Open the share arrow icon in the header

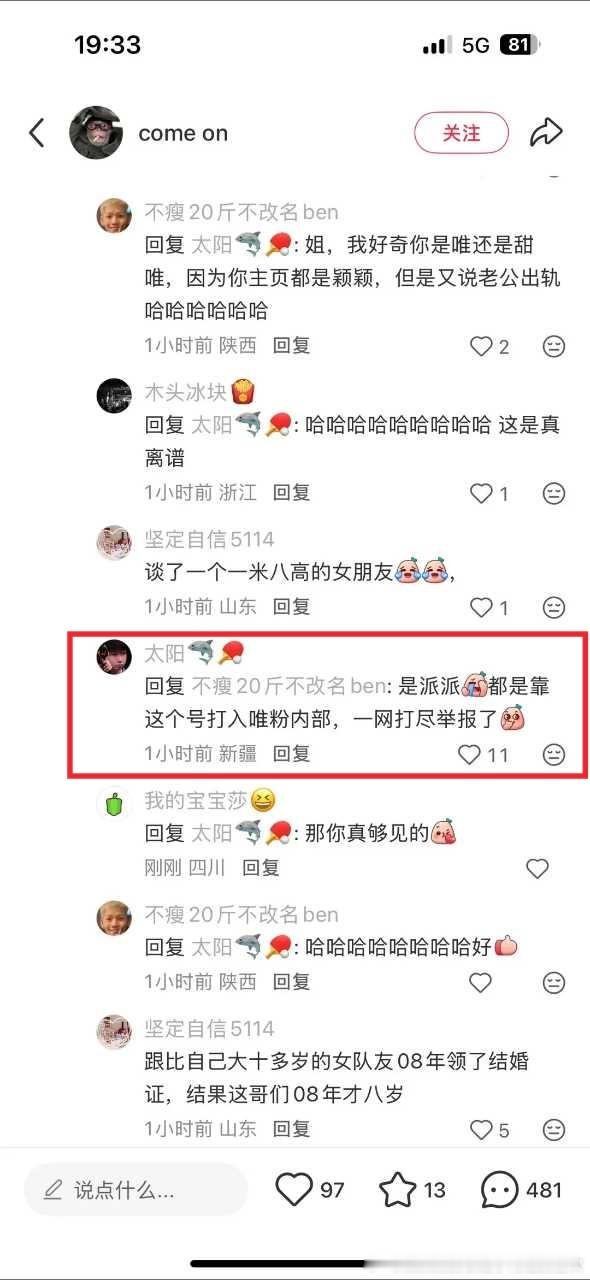546,132
